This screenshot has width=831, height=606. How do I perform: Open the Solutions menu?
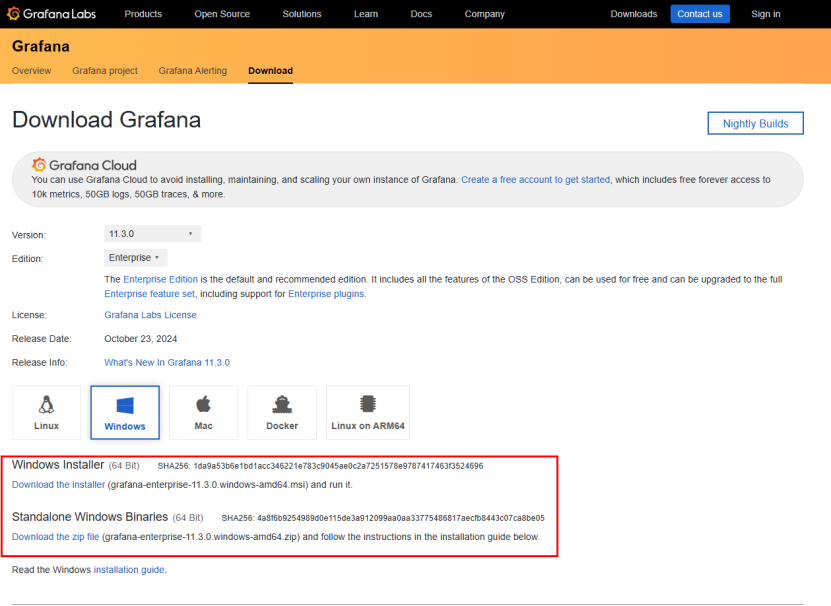click(302, 14)
